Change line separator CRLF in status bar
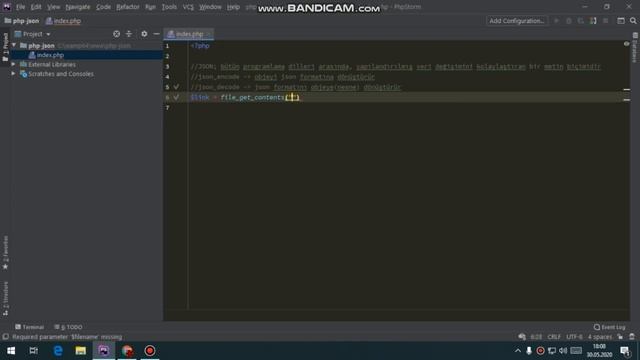The width and height of the screenshot is (640, 360). pos(554,337)
